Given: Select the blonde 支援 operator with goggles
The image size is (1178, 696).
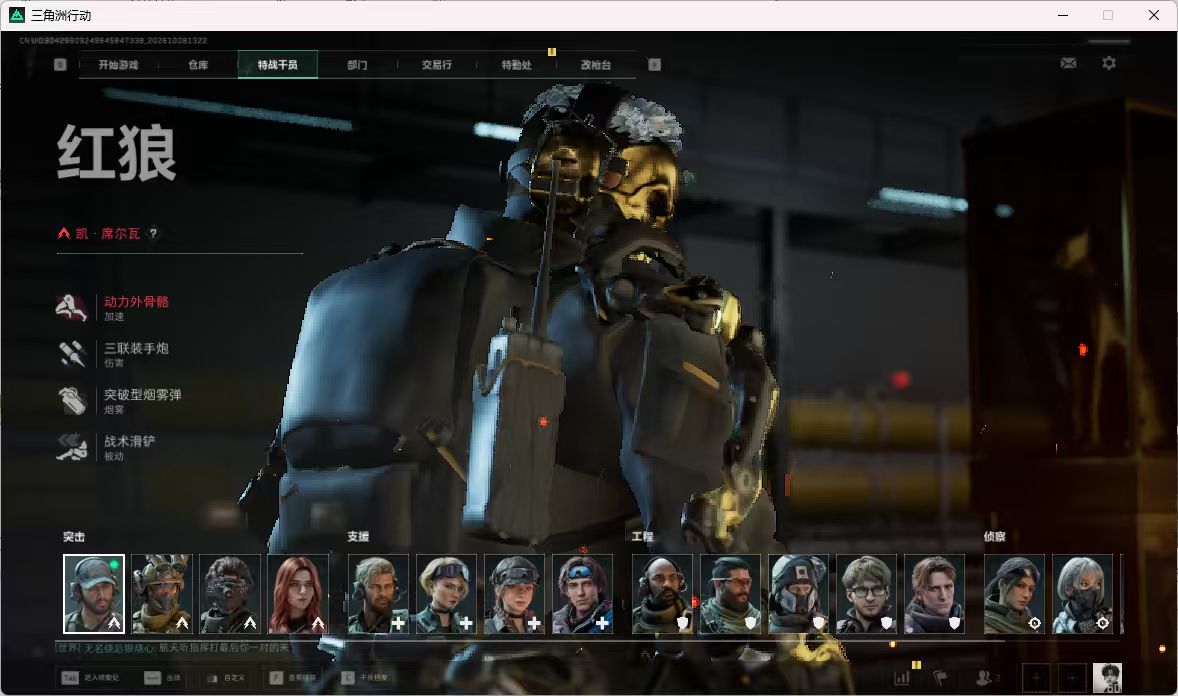Looking at the screenshot, I should point(446,594).
